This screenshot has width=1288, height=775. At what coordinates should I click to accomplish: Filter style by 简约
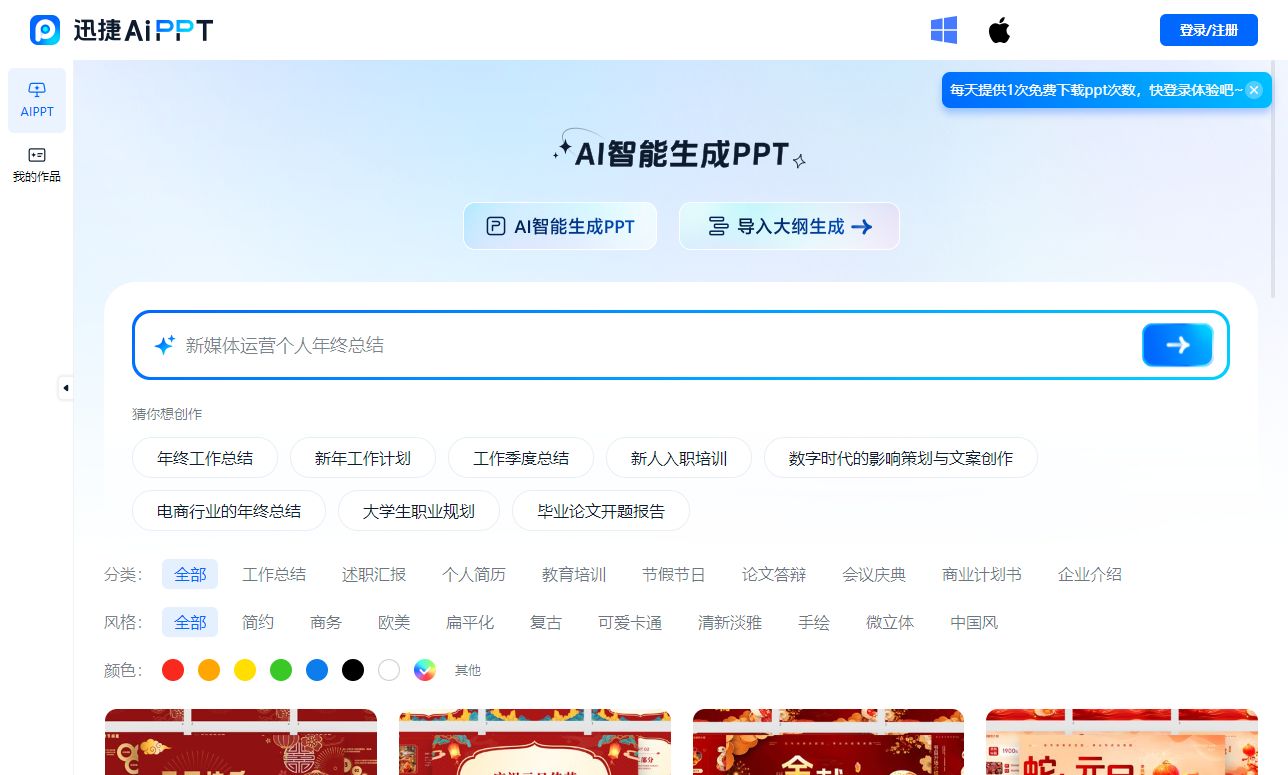[x=258, y=622]
